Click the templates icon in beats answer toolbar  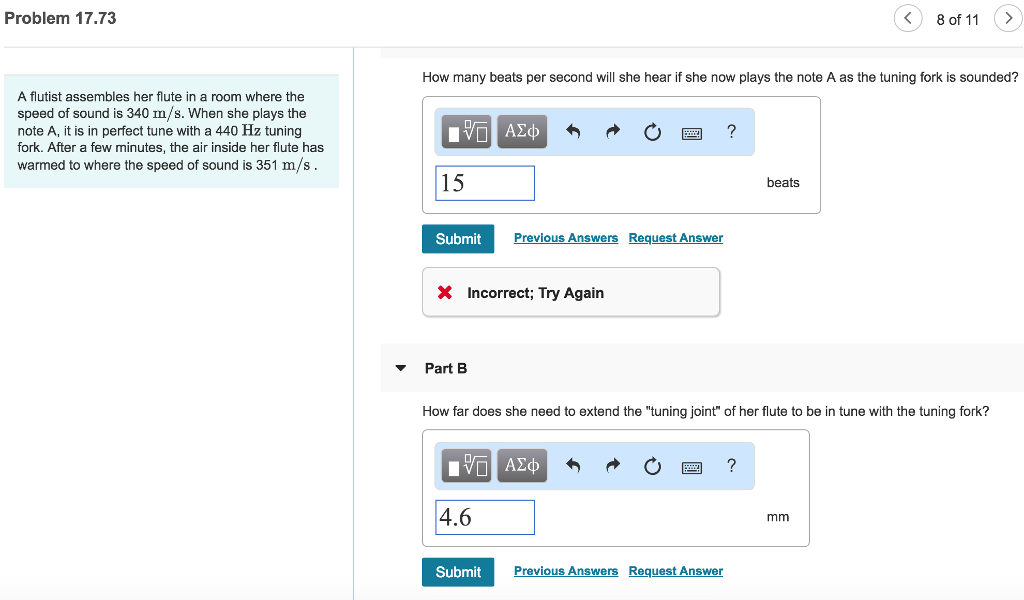(x=467, y=132)
